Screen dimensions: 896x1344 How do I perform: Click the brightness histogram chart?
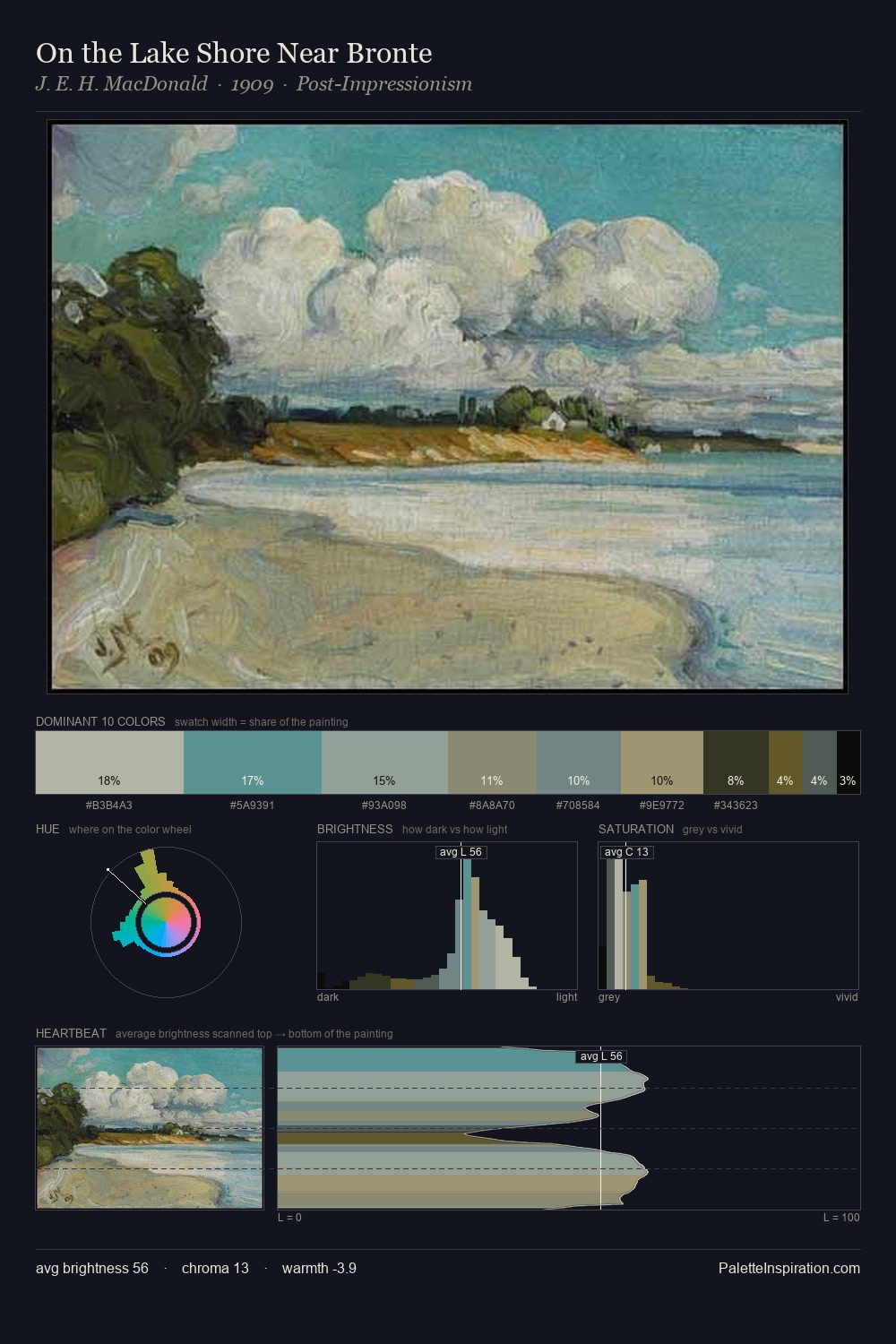[447, 916]
